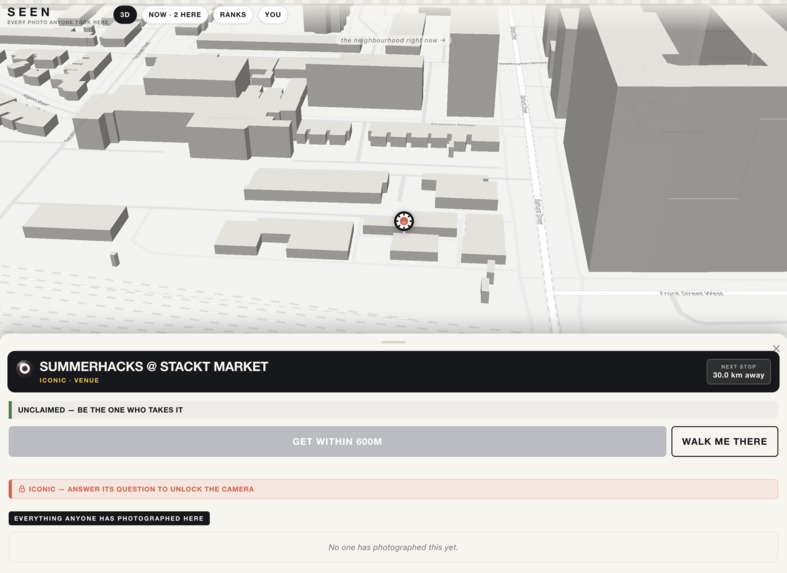787x573 pixels.
Task: Click the SEEN logo
Action: click(x=29, y=12)
